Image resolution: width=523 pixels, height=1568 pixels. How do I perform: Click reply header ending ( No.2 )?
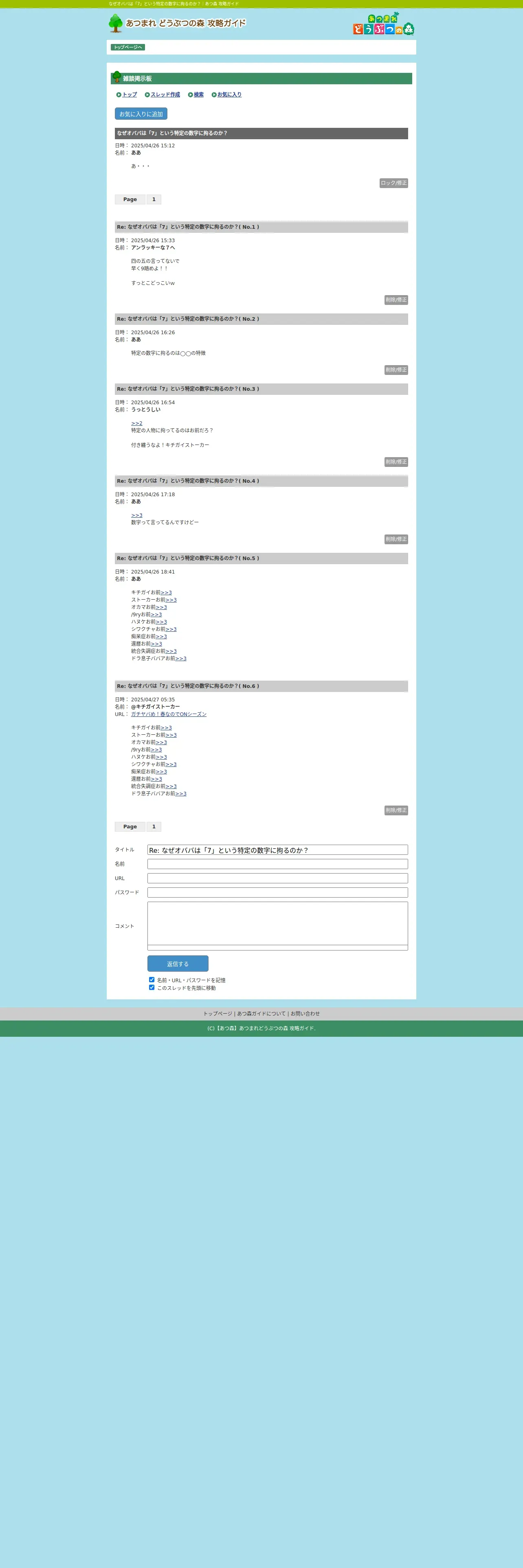(261, 320)
